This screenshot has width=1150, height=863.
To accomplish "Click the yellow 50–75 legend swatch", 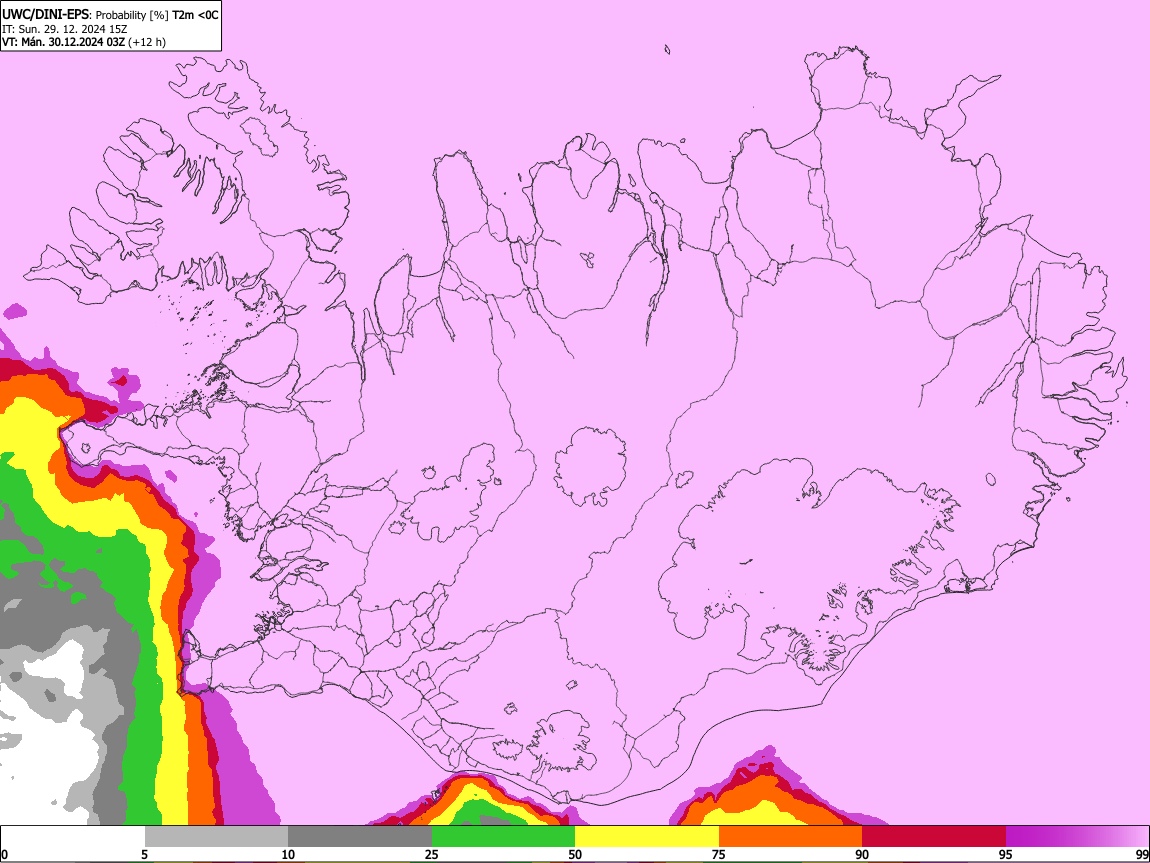I will tap(647, 836).
